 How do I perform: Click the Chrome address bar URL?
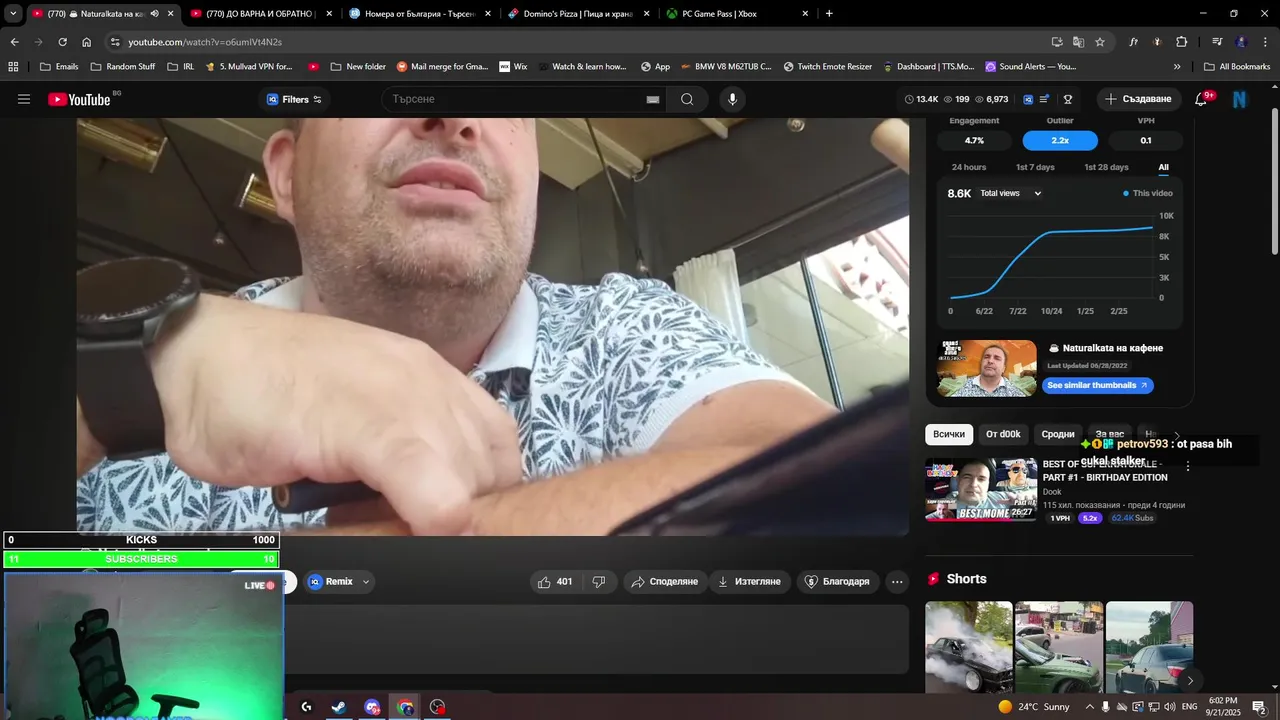(x=205, y=42)
